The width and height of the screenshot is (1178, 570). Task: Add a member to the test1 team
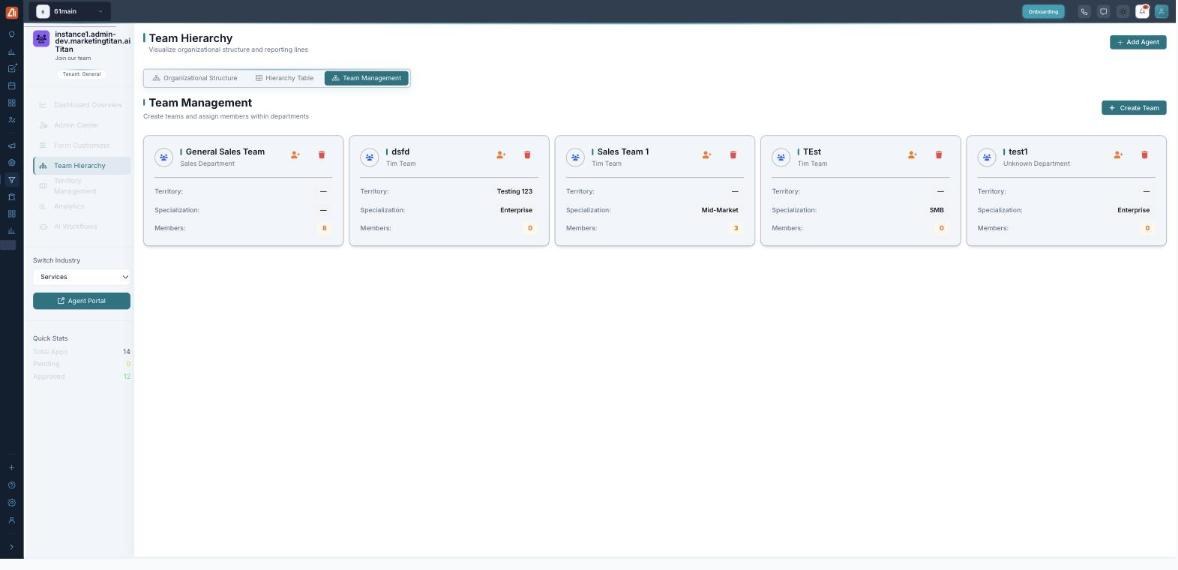(x=1118, y=155)
